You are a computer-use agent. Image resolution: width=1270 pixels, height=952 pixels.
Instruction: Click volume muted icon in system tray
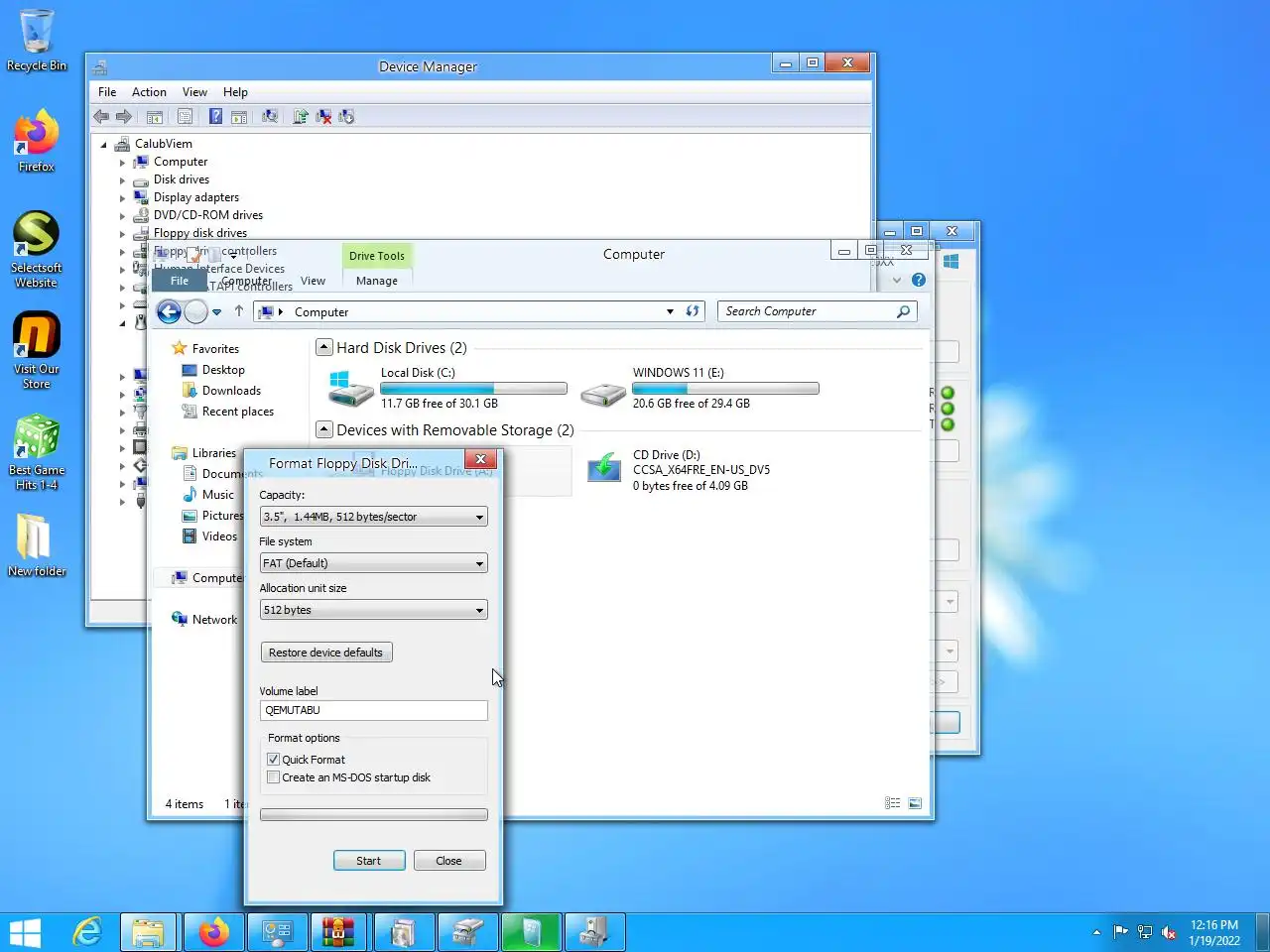pyautogui.click(x=1169, y=932)
